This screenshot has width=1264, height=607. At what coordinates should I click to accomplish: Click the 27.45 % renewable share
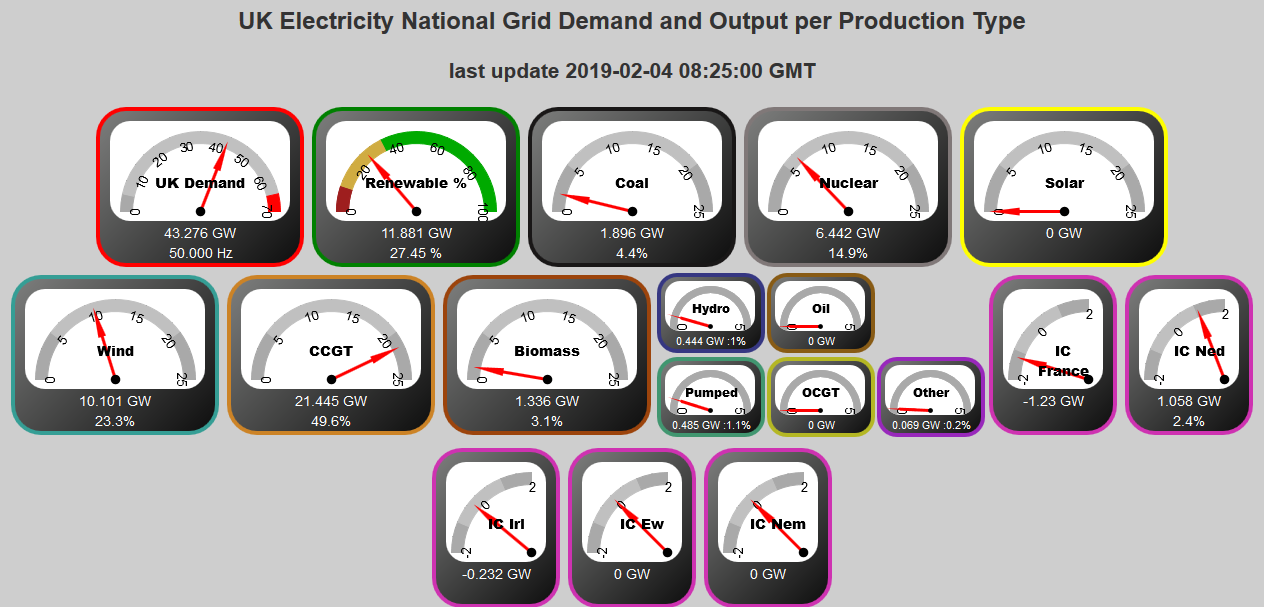416,253
